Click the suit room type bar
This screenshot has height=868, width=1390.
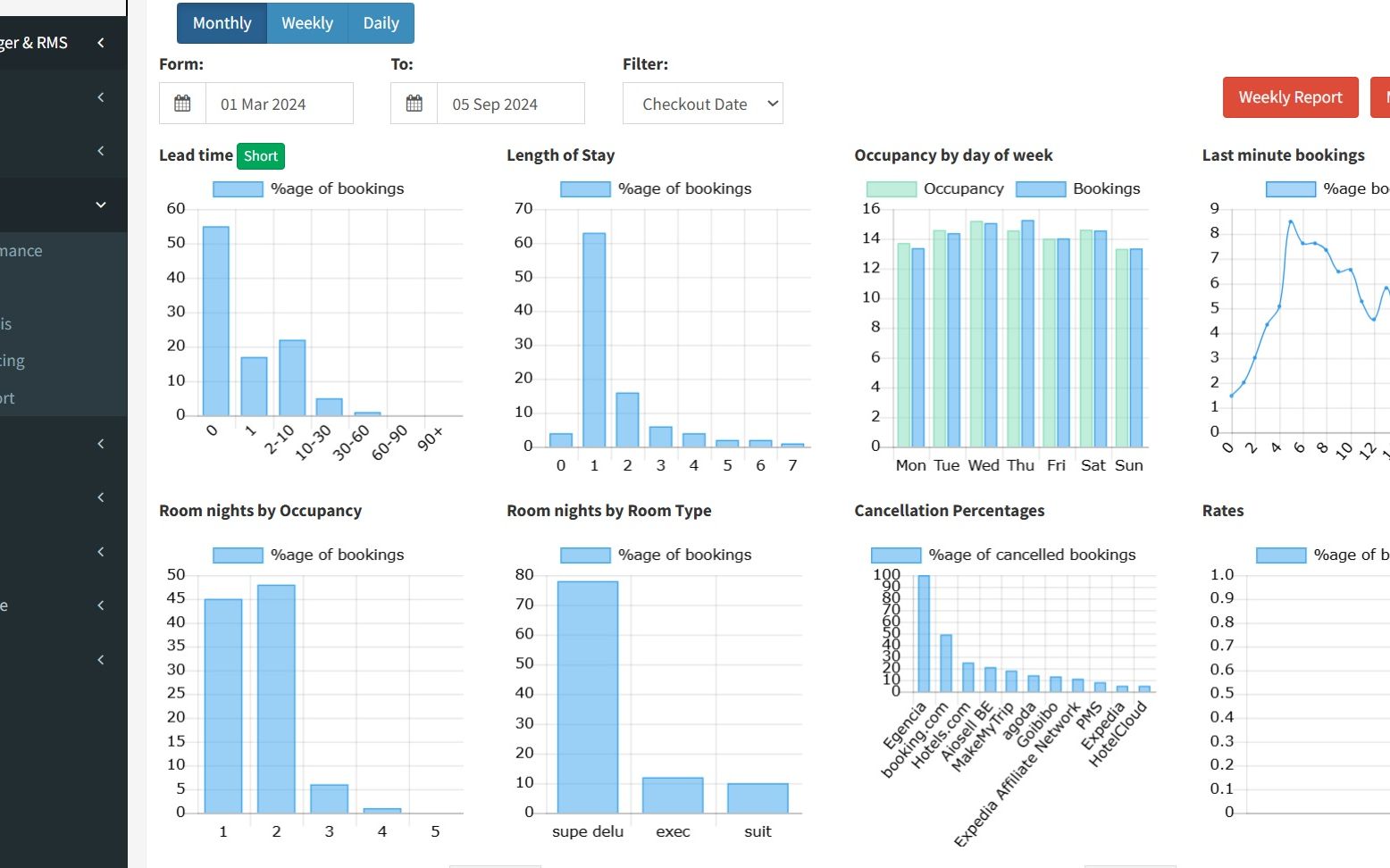758,798
